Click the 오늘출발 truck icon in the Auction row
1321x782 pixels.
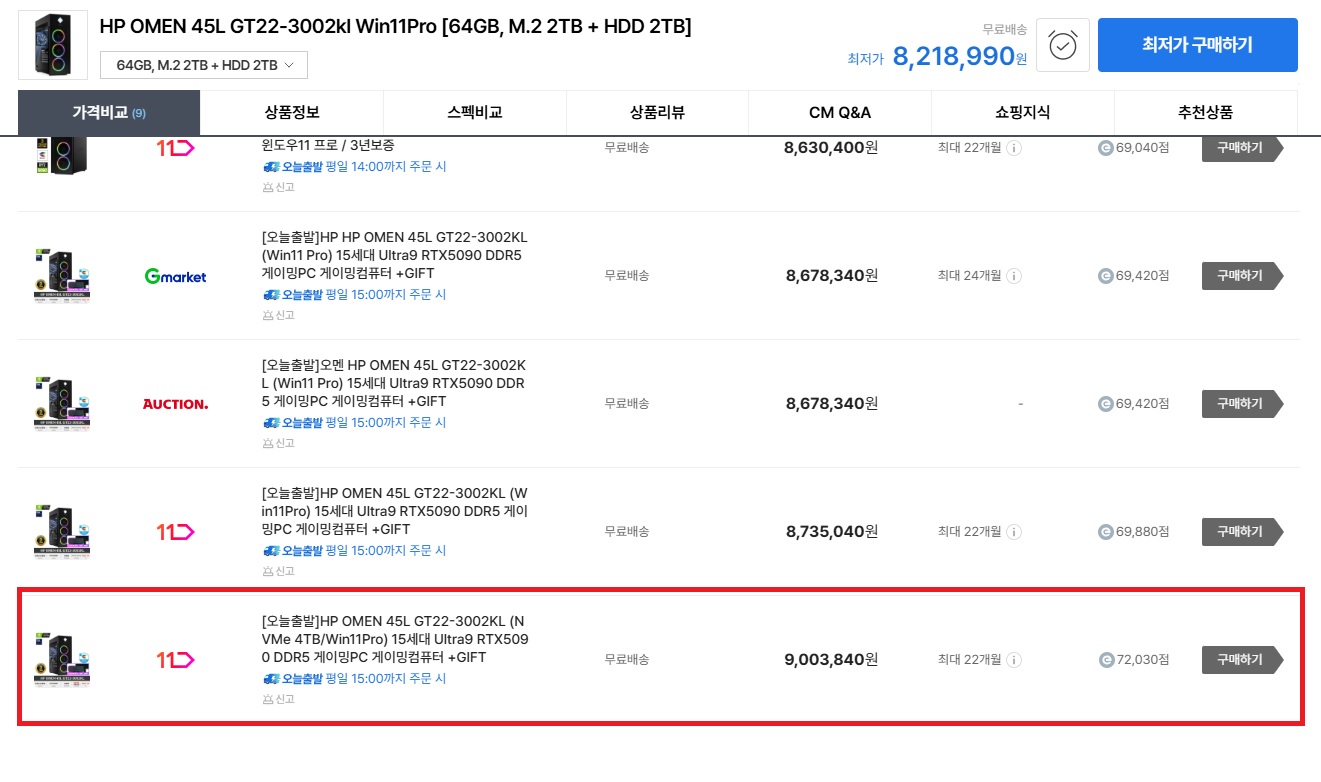pyautogui.click(x=271, y=423)
